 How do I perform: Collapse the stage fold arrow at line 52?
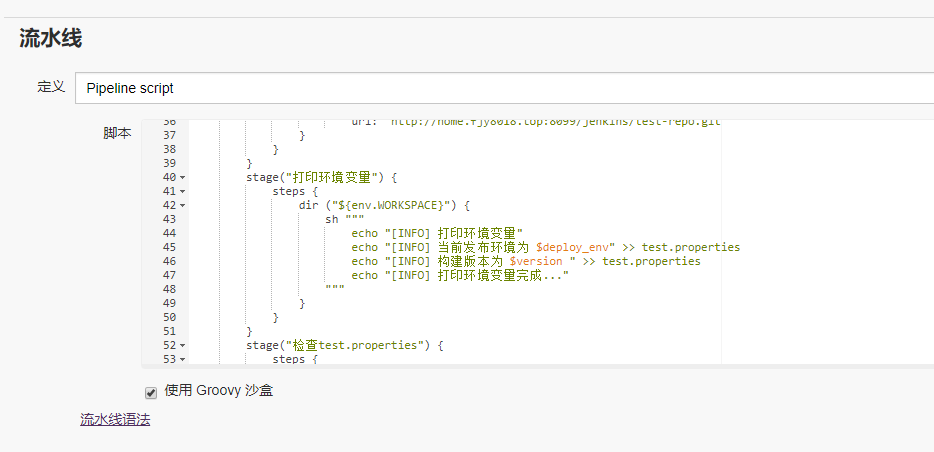click(181, 346)
